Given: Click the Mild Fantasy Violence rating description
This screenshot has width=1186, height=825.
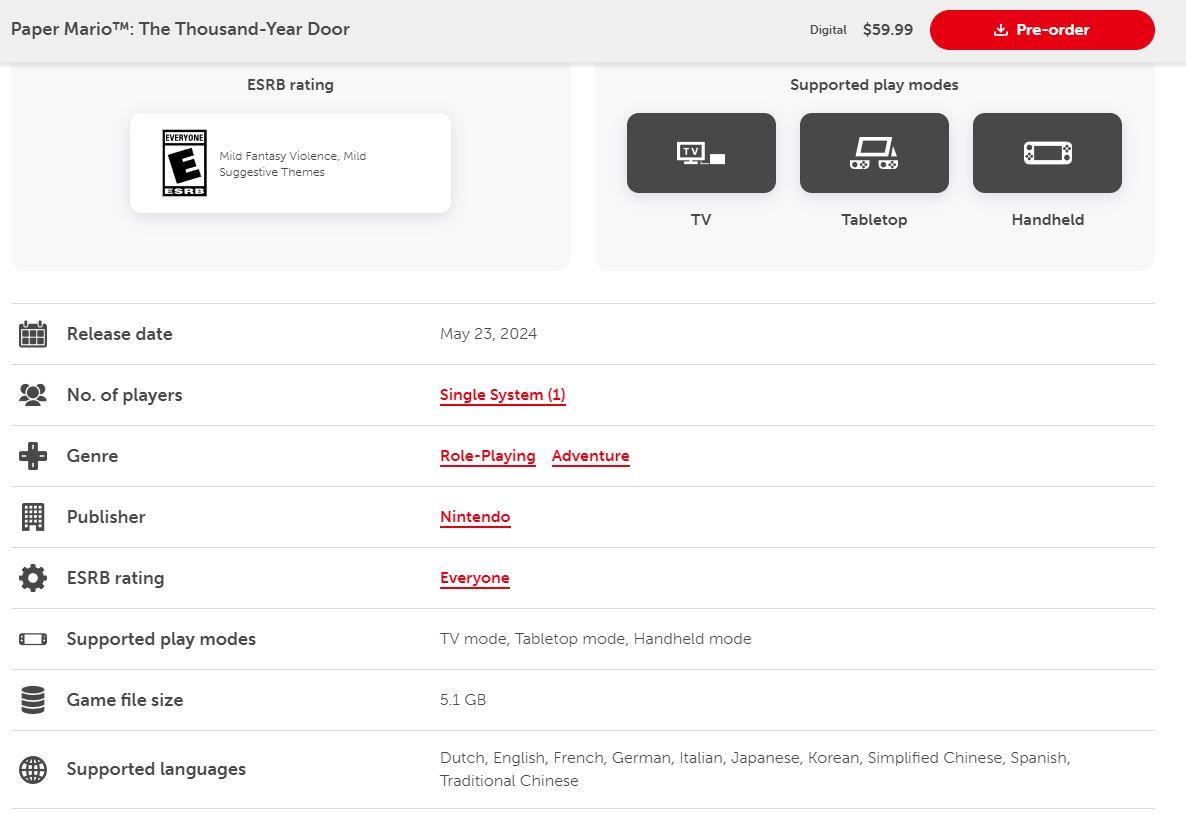Looking at the screenshot, I should 293,164.
